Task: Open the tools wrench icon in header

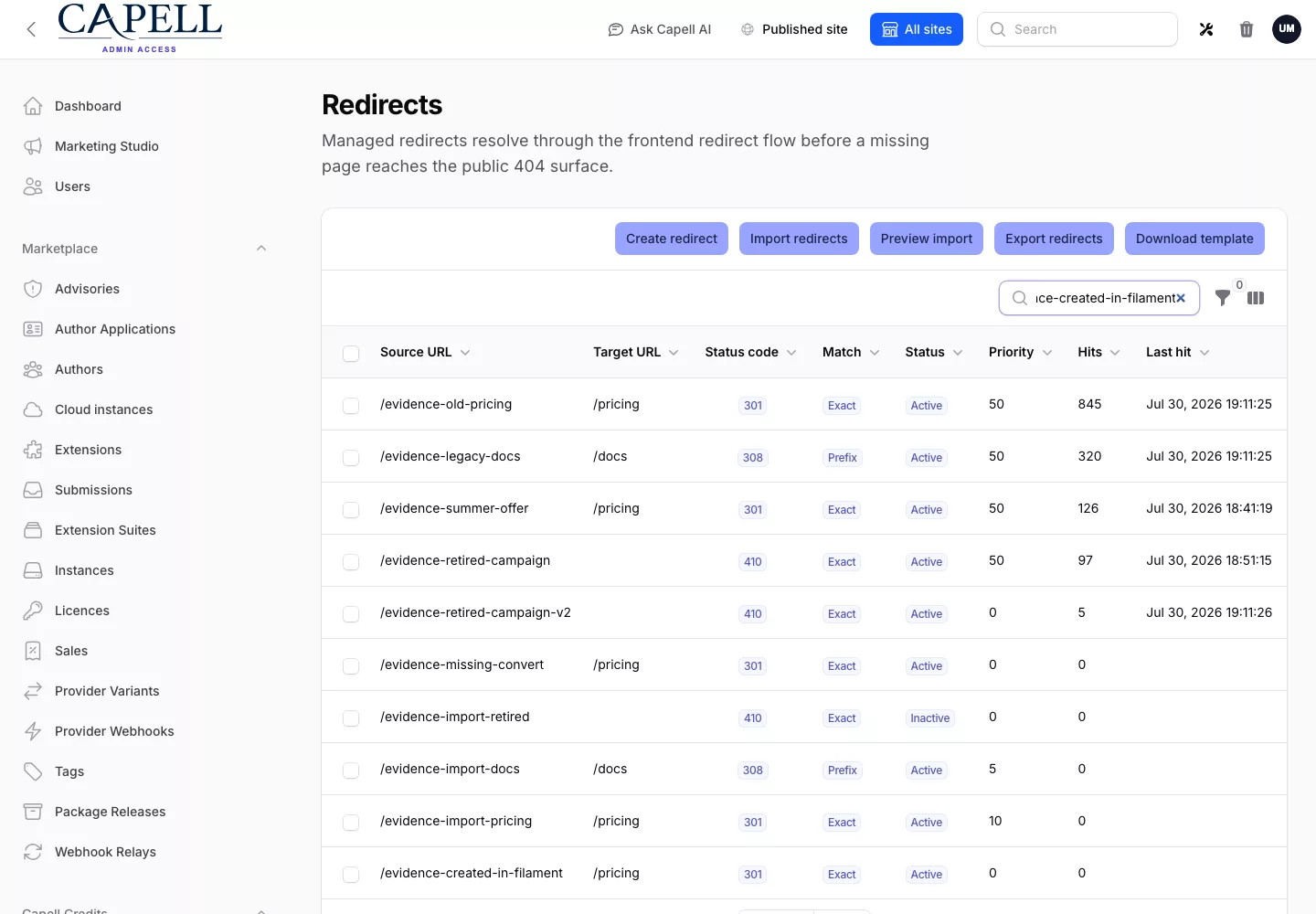Action: [1206, 29]
